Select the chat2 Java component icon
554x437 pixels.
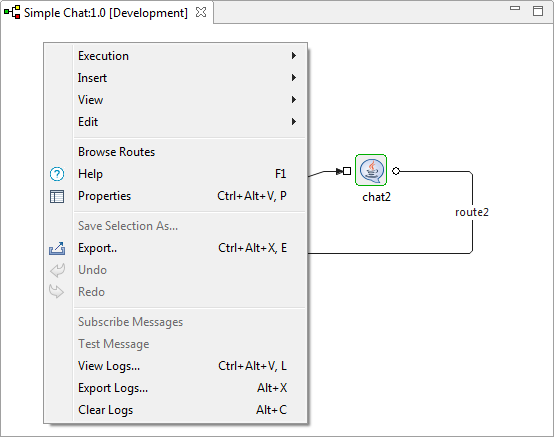click(371, 170)
